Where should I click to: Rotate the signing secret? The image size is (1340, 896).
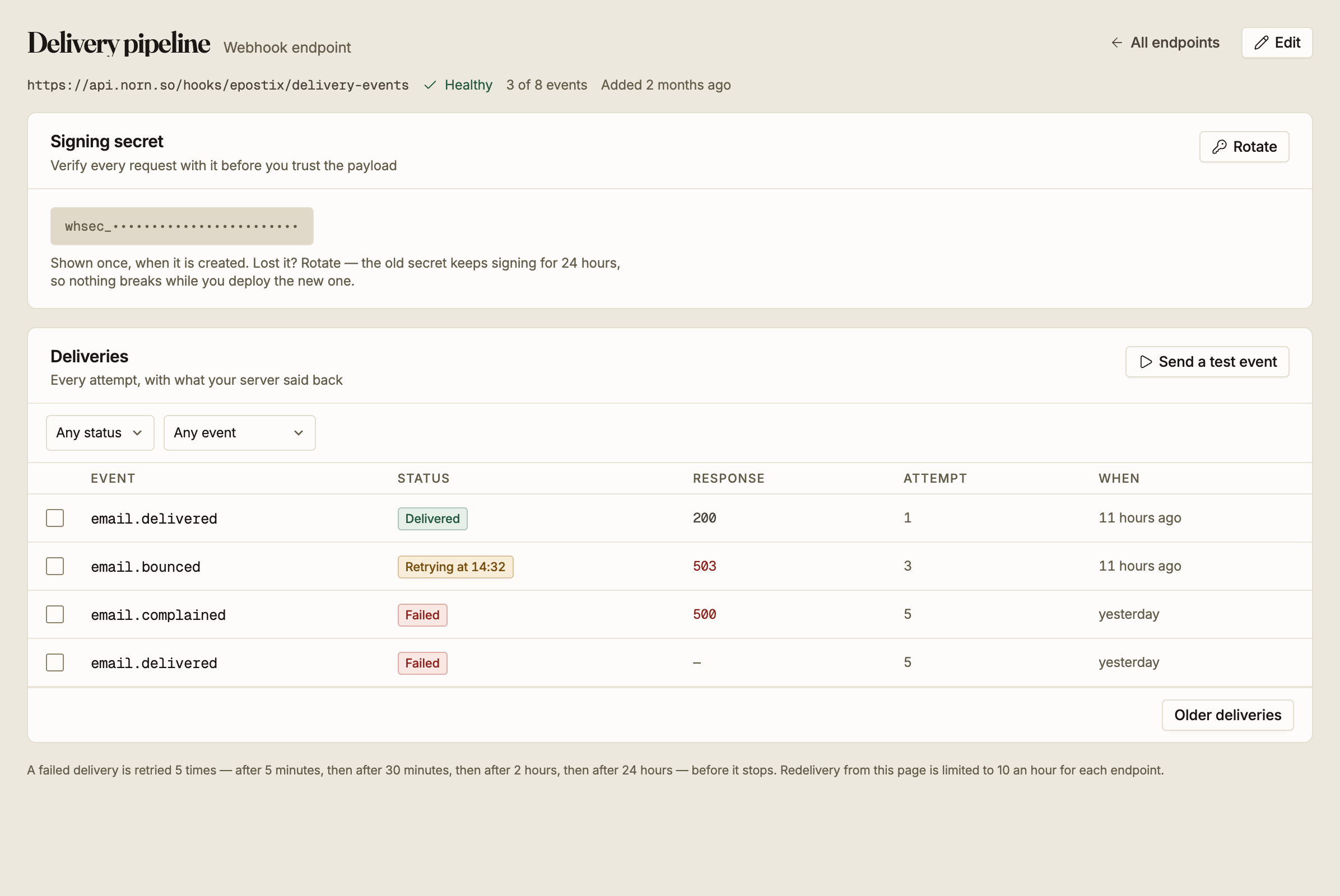(1244, 147)
